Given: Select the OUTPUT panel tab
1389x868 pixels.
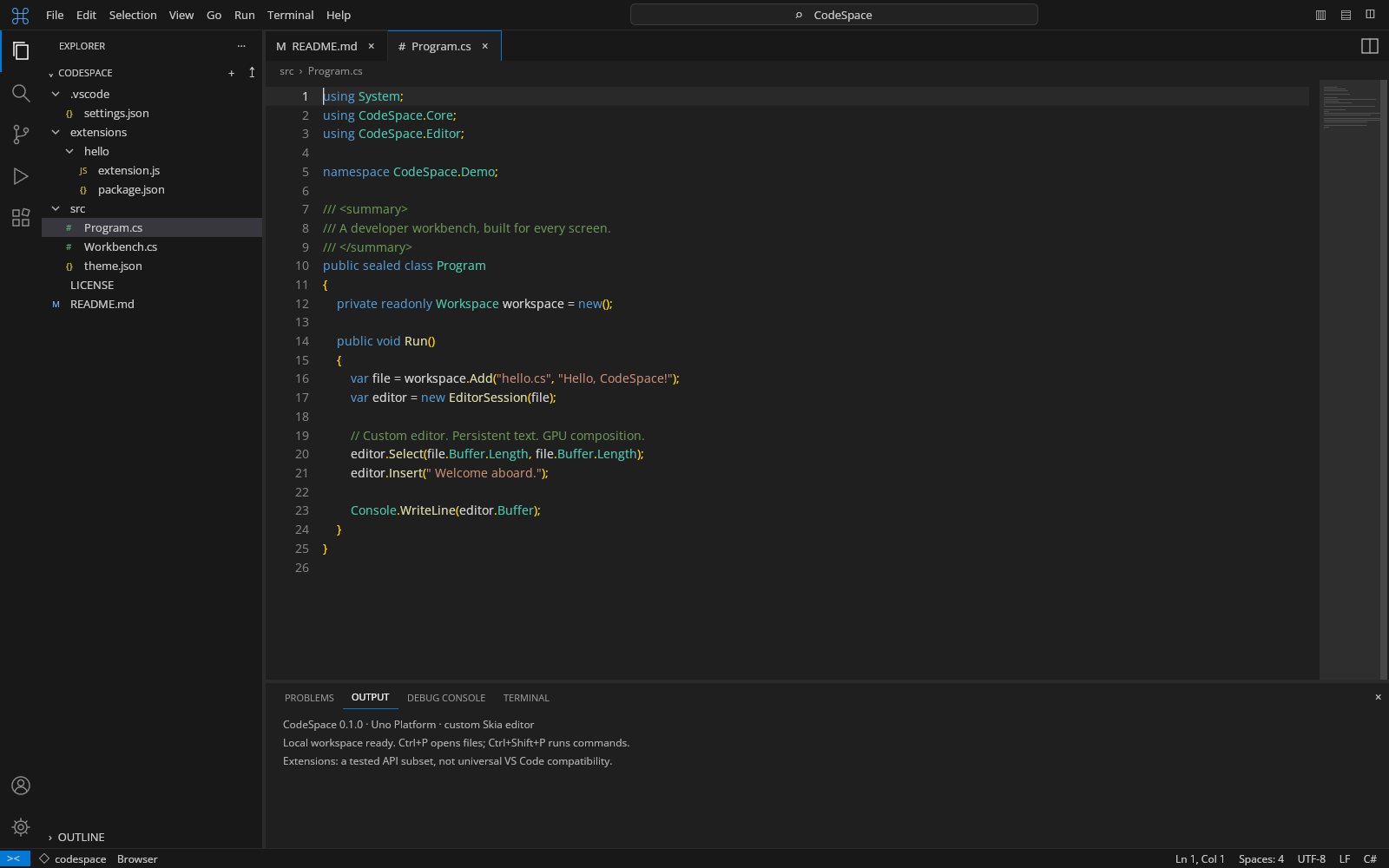Looking at the screenshot, I should click(x=370, y=697).
